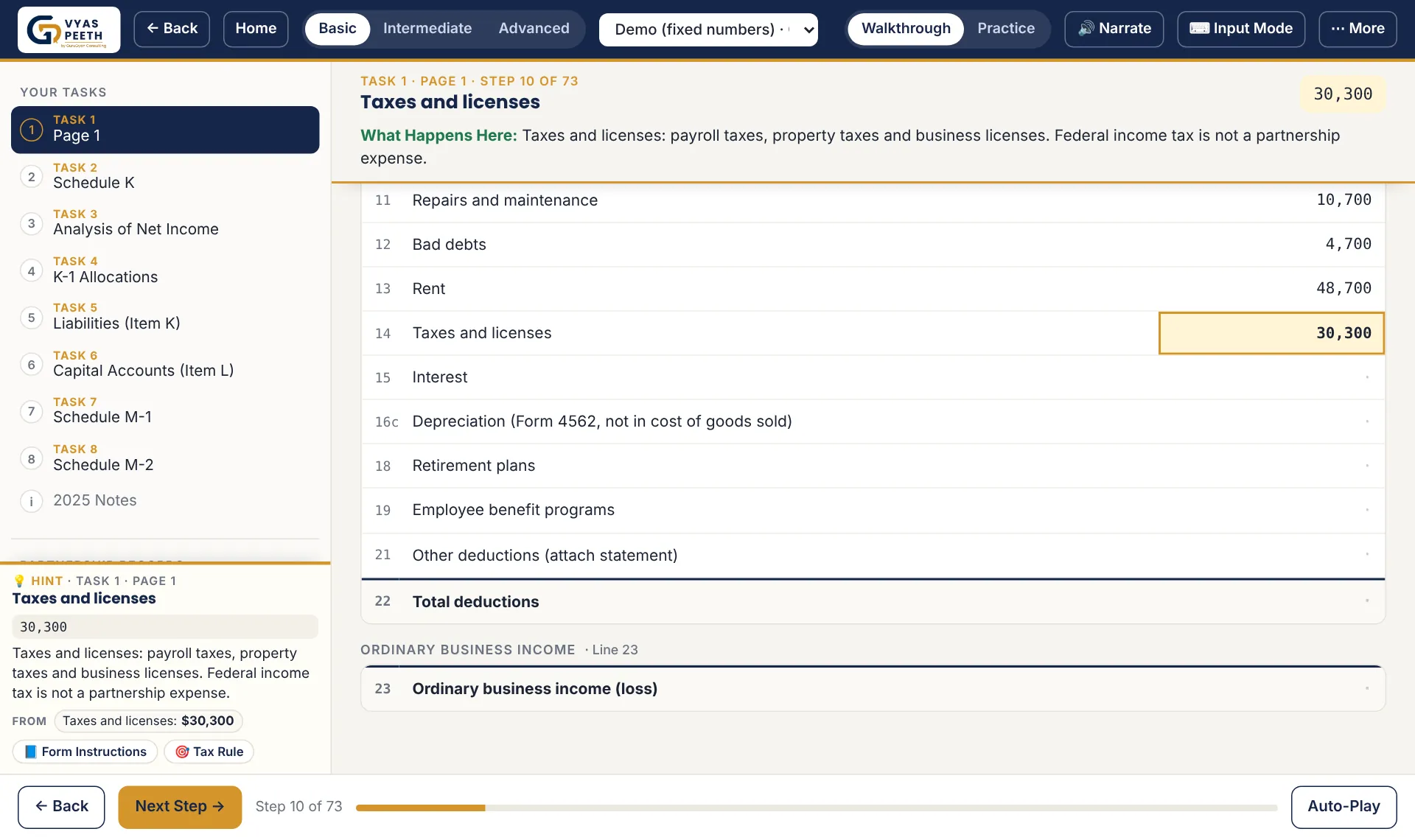Switch to Basic difficulty level
The height and width of the screenshot is (840, 1415).
(x=338, y=29)
